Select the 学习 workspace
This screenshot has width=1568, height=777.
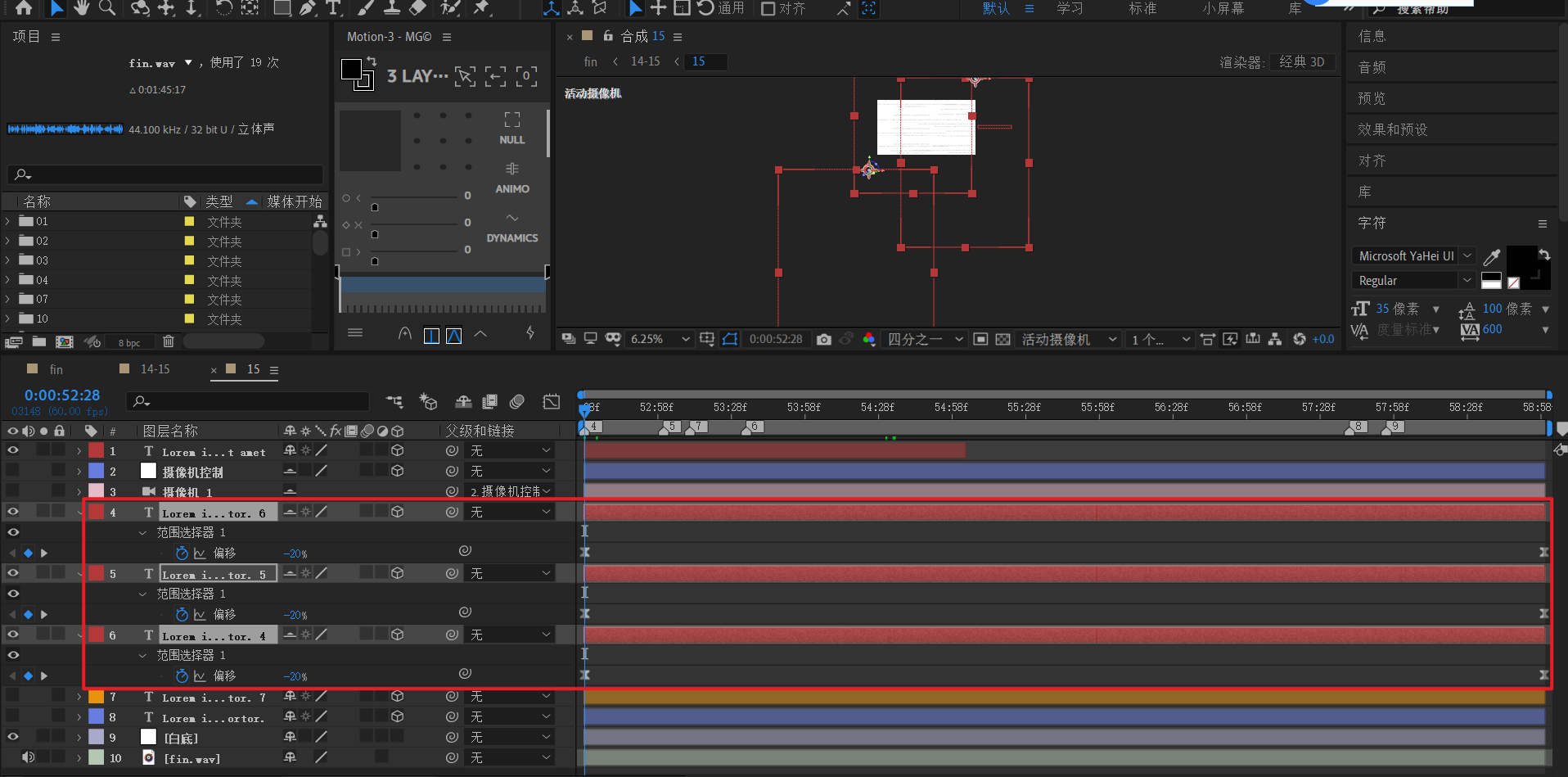[1070, 8]
